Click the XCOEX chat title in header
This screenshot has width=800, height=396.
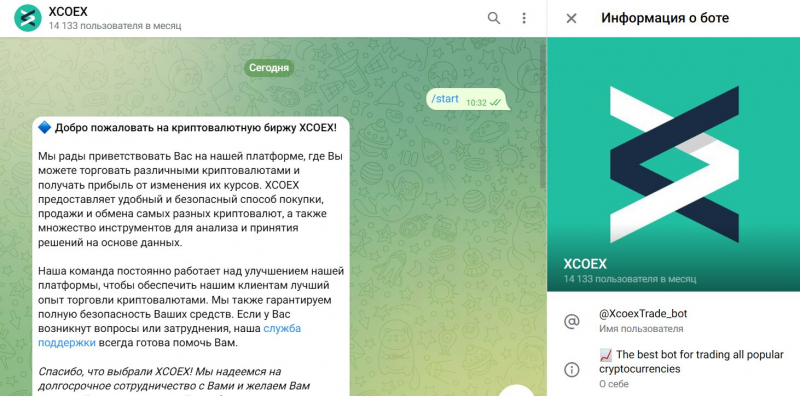68,11
